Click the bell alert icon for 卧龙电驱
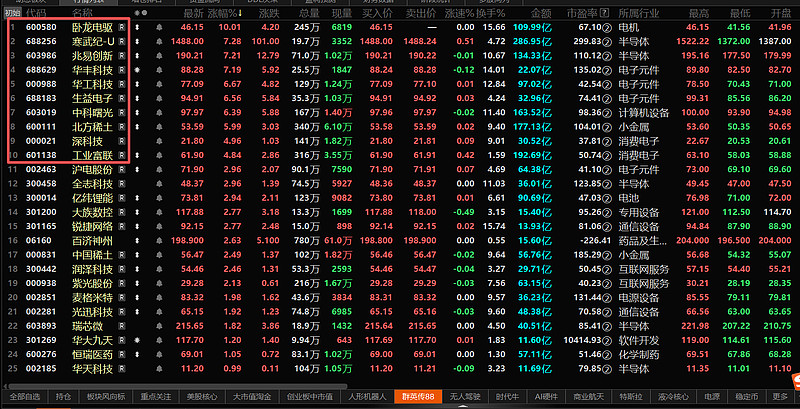The width and height of the screenshot is (800, 409). click(160, 27)
